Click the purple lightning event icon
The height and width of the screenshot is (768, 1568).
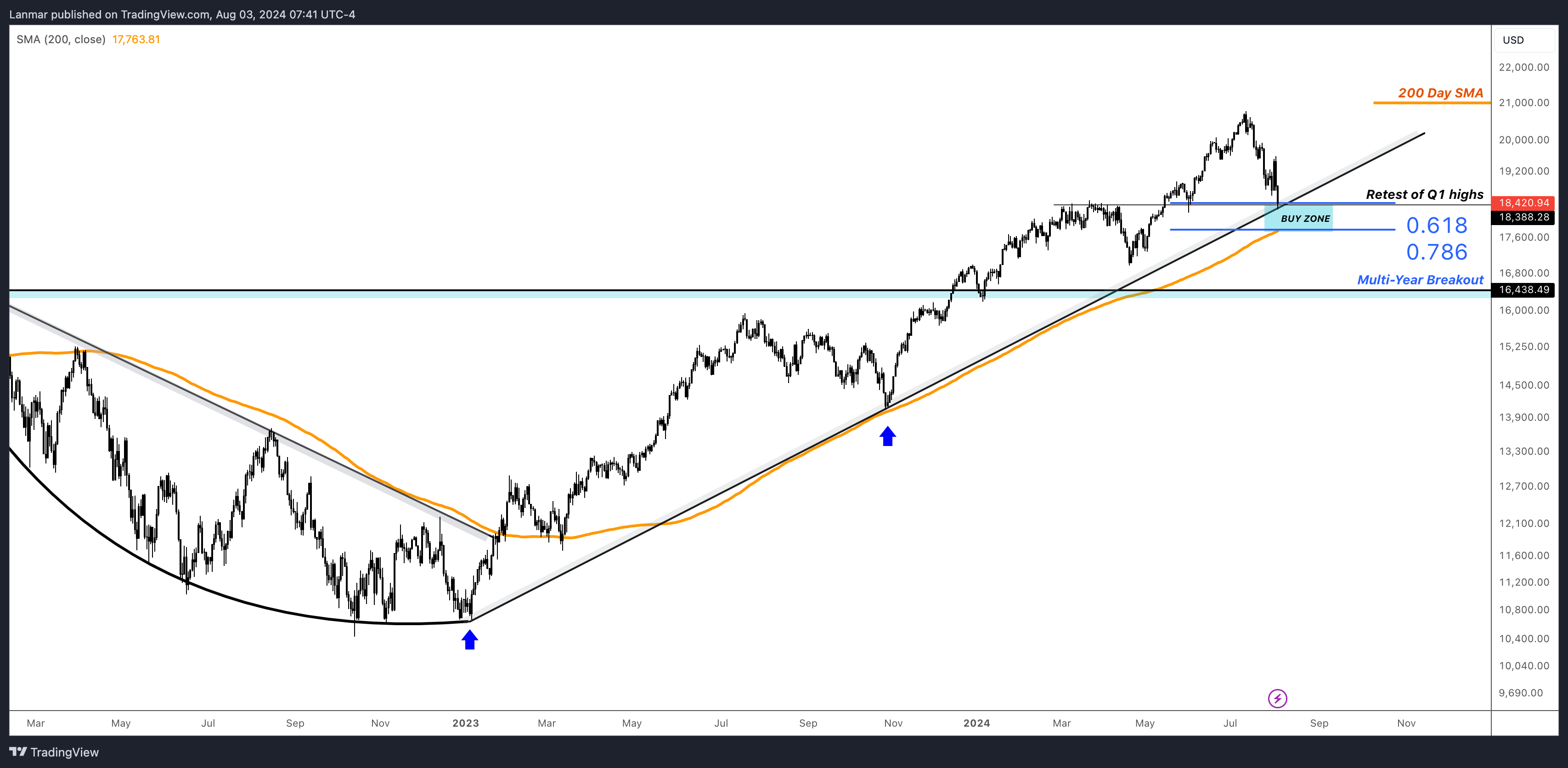click(x=1277, y=698)
